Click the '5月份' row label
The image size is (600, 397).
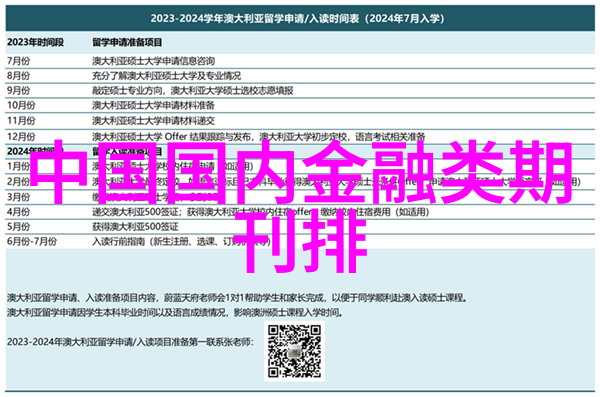[x=18, y=227]
